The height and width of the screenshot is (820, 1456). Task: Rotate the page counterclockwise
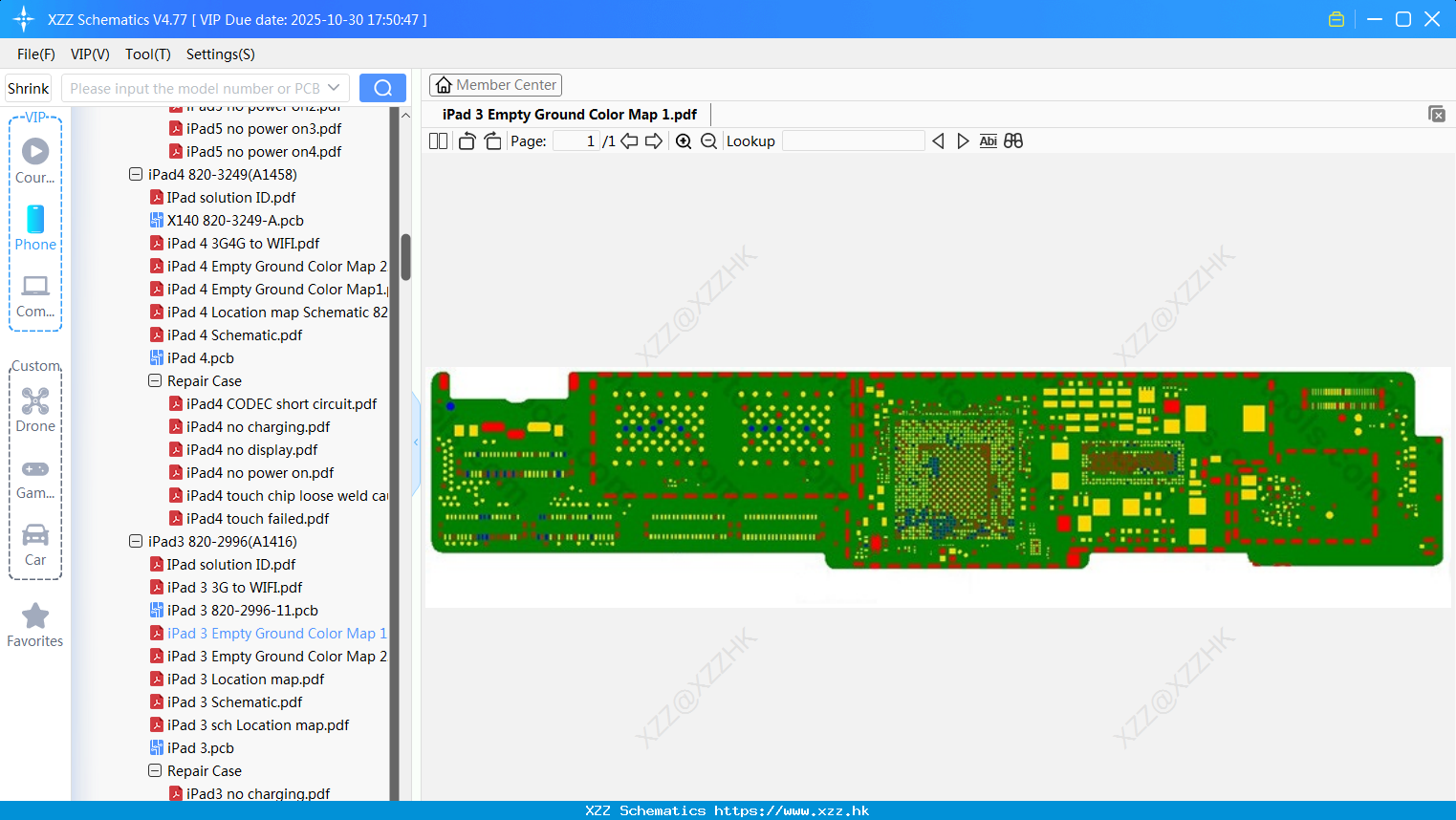pos(467,141)
